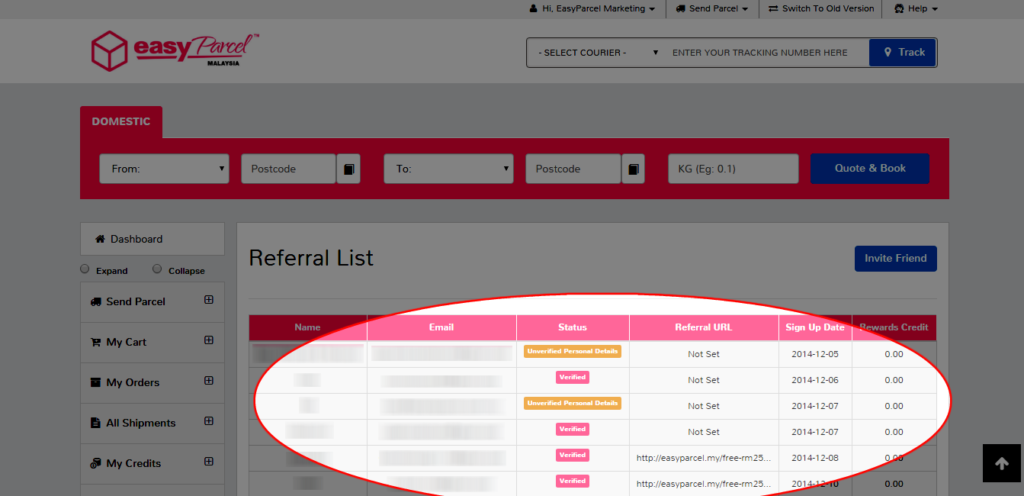Expand the My Cart sidebar section plus
The width and height of the screenshot is (1024, 496).
(208, 340)
